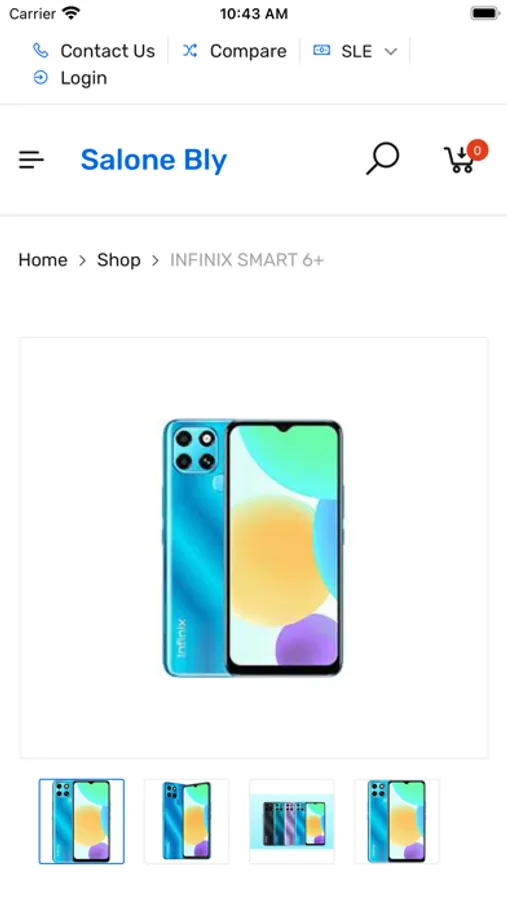Open the Compare link
This screenshot has width=507, height=900.
pyautogui.click(x=248, y=51)
